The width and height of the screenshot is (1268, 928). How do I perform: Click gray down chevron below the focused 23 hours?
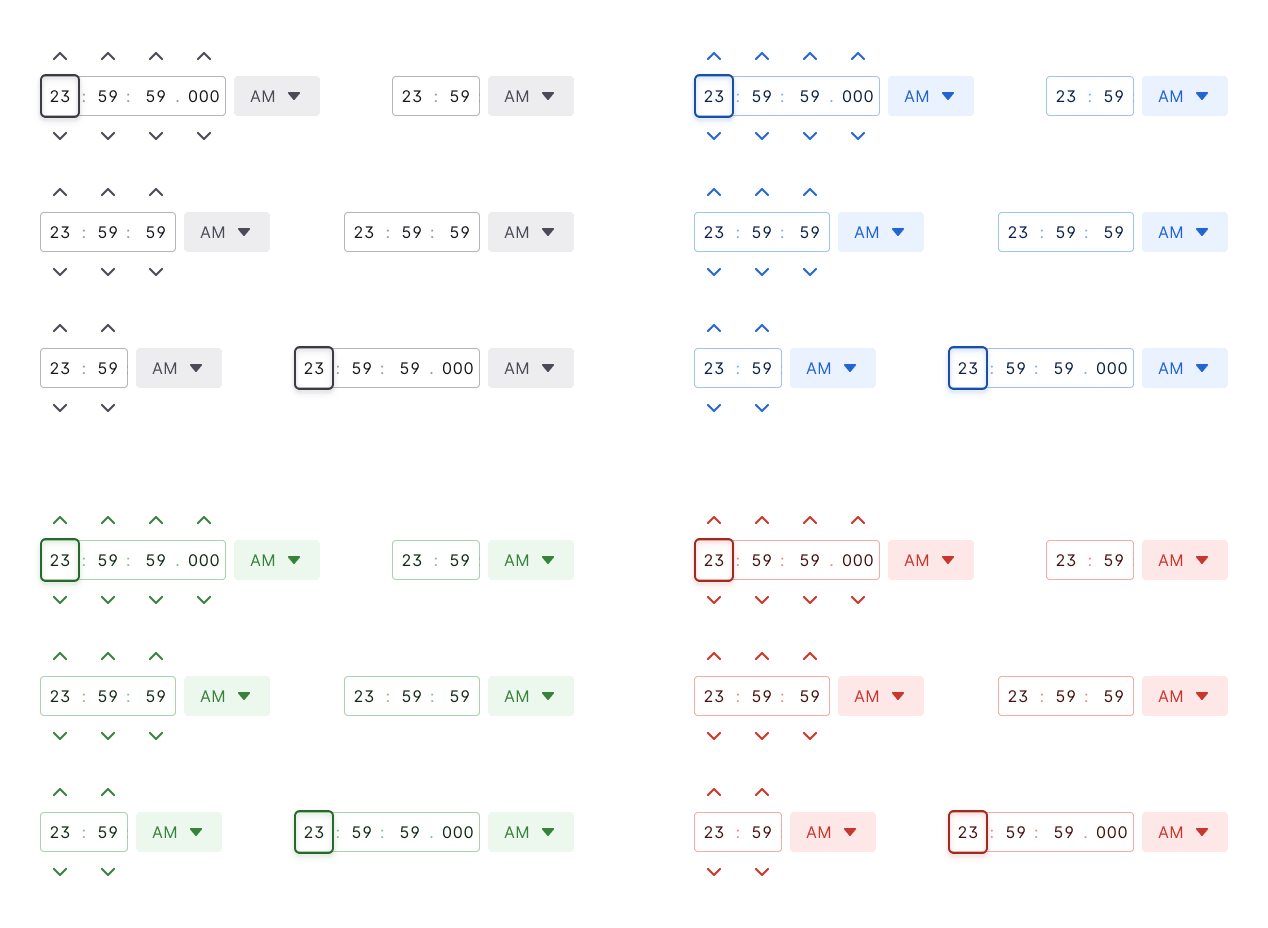(x=60, y=136)
